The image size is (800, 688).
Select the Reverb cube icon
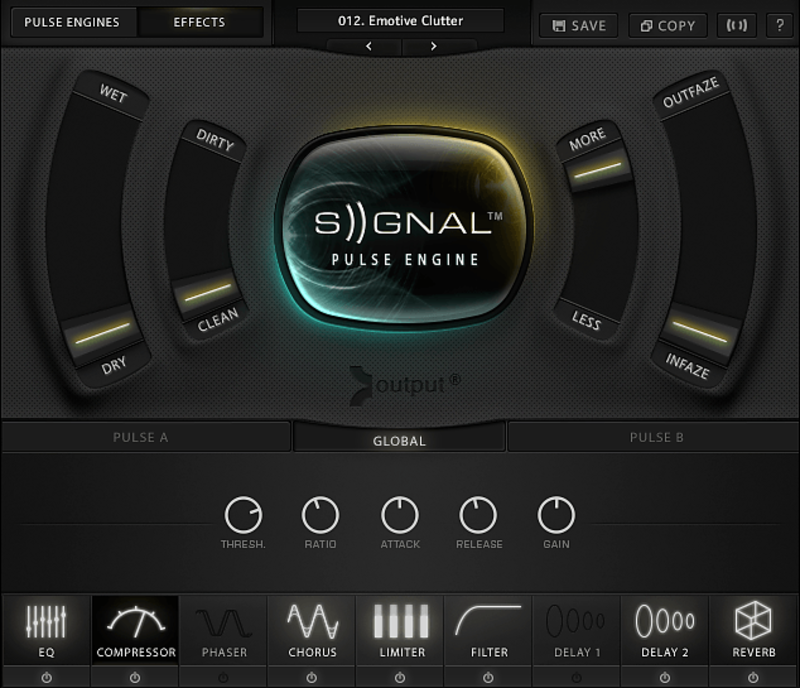753,620
